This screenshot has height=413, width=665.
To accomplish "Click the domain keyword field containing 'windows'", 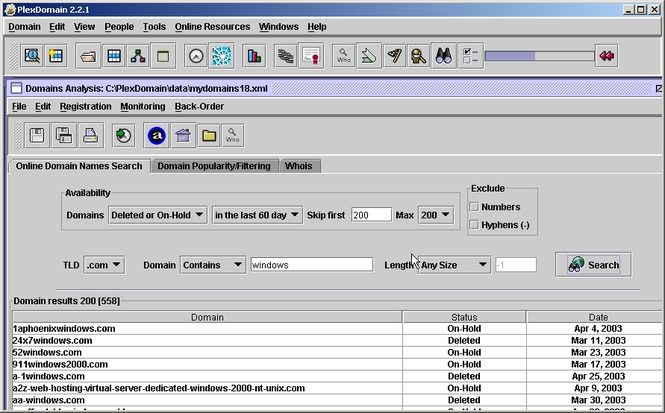I will [312, 265].
